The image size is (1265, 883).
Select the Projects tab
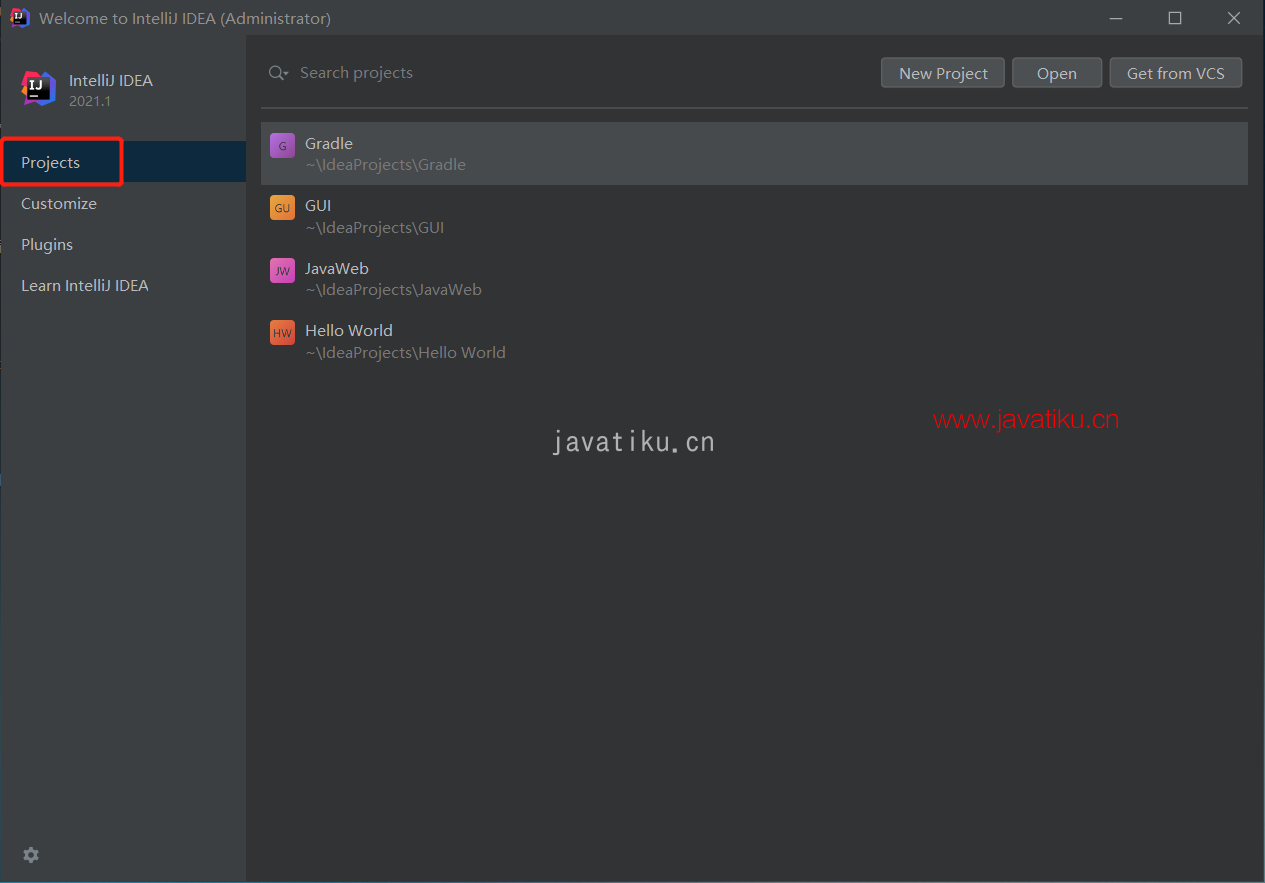pyautogui.click(x=123, y=162)
